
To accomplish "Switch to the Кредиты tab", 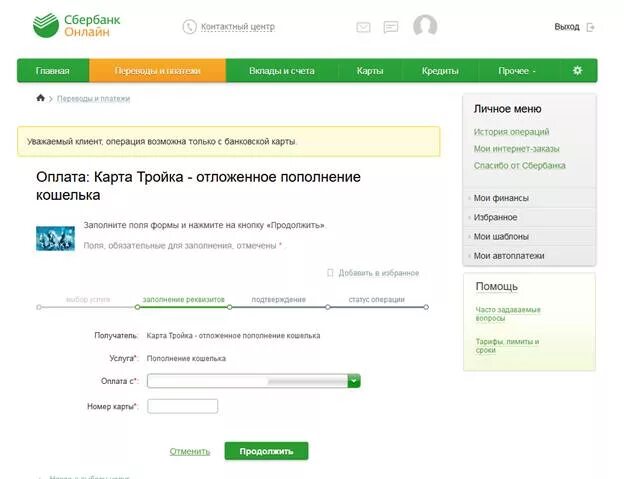I will point(440,70).
